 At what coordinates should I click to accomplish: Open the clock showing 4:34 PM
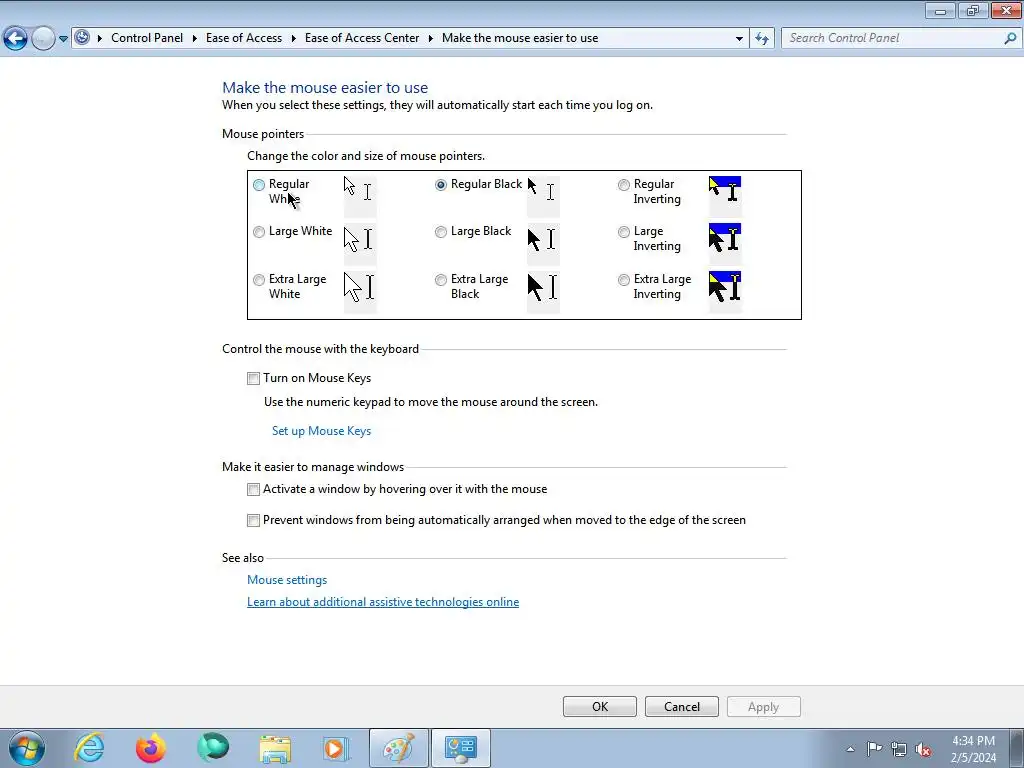[x=973, y=749]
